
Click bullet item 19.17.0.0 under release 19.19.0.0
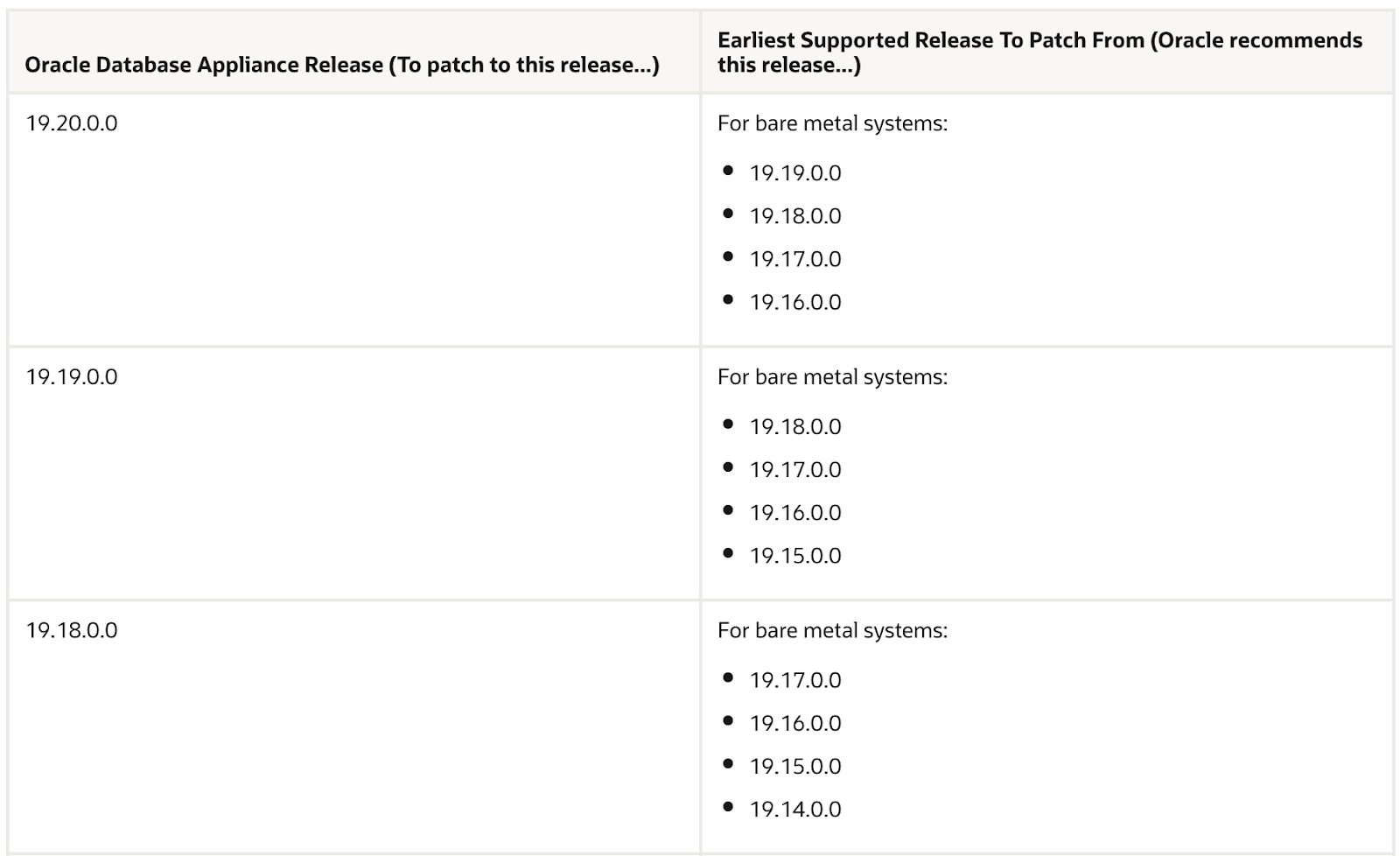coord(794,470)
